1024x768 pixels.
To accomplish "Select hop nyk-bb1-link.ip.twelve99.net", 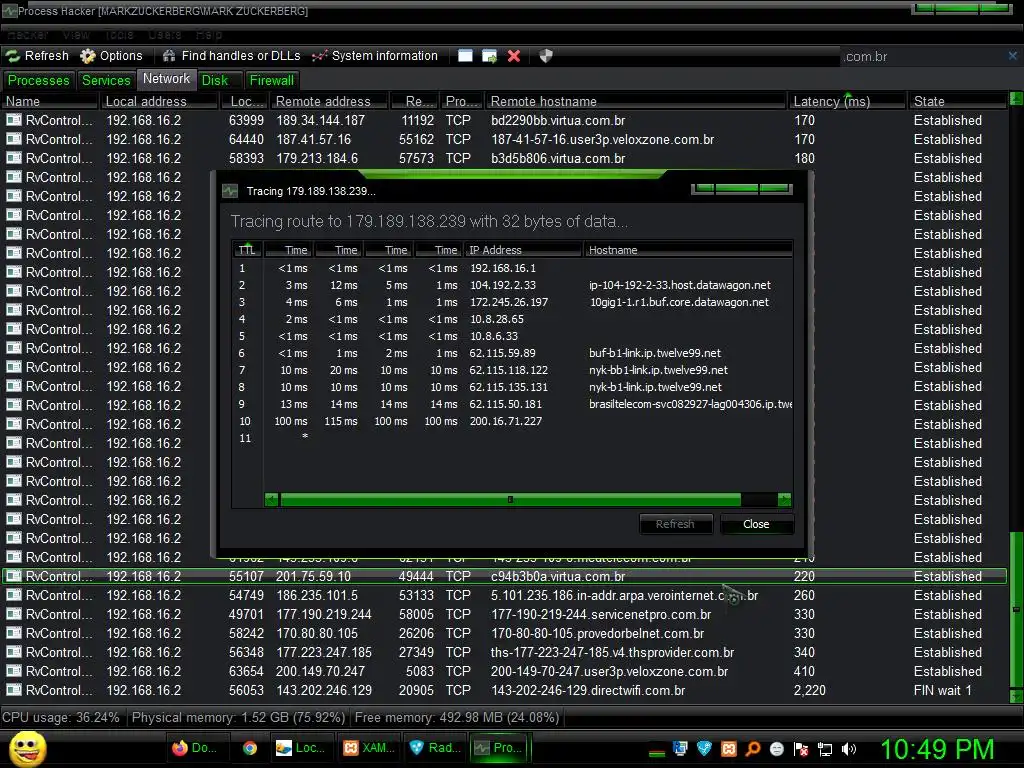I will coord(658,370).
